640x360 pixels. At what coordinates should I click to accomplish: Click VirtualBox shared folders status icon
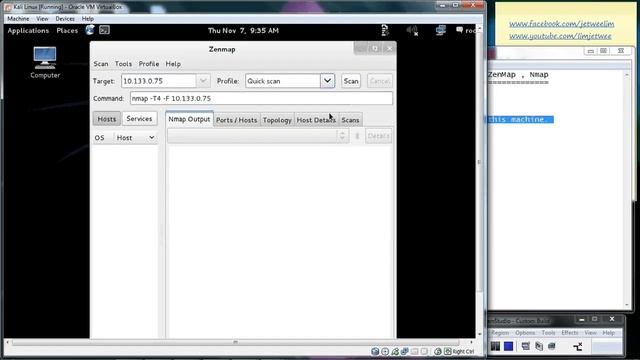pyautogui.click(x=415, y=351)
